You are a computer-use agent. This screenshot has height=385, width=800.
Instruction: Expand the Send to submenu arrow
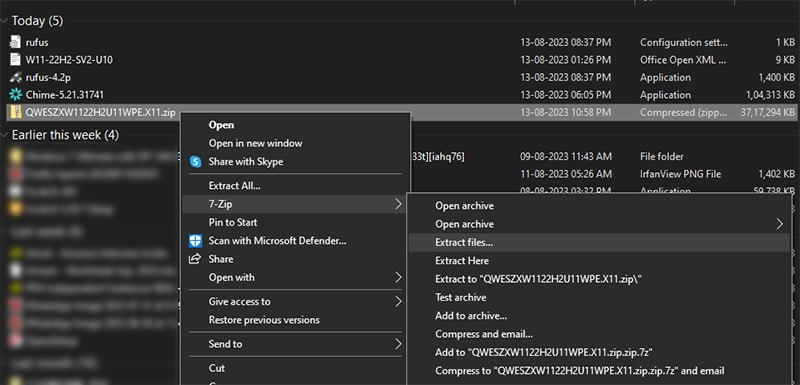(397, 344)
